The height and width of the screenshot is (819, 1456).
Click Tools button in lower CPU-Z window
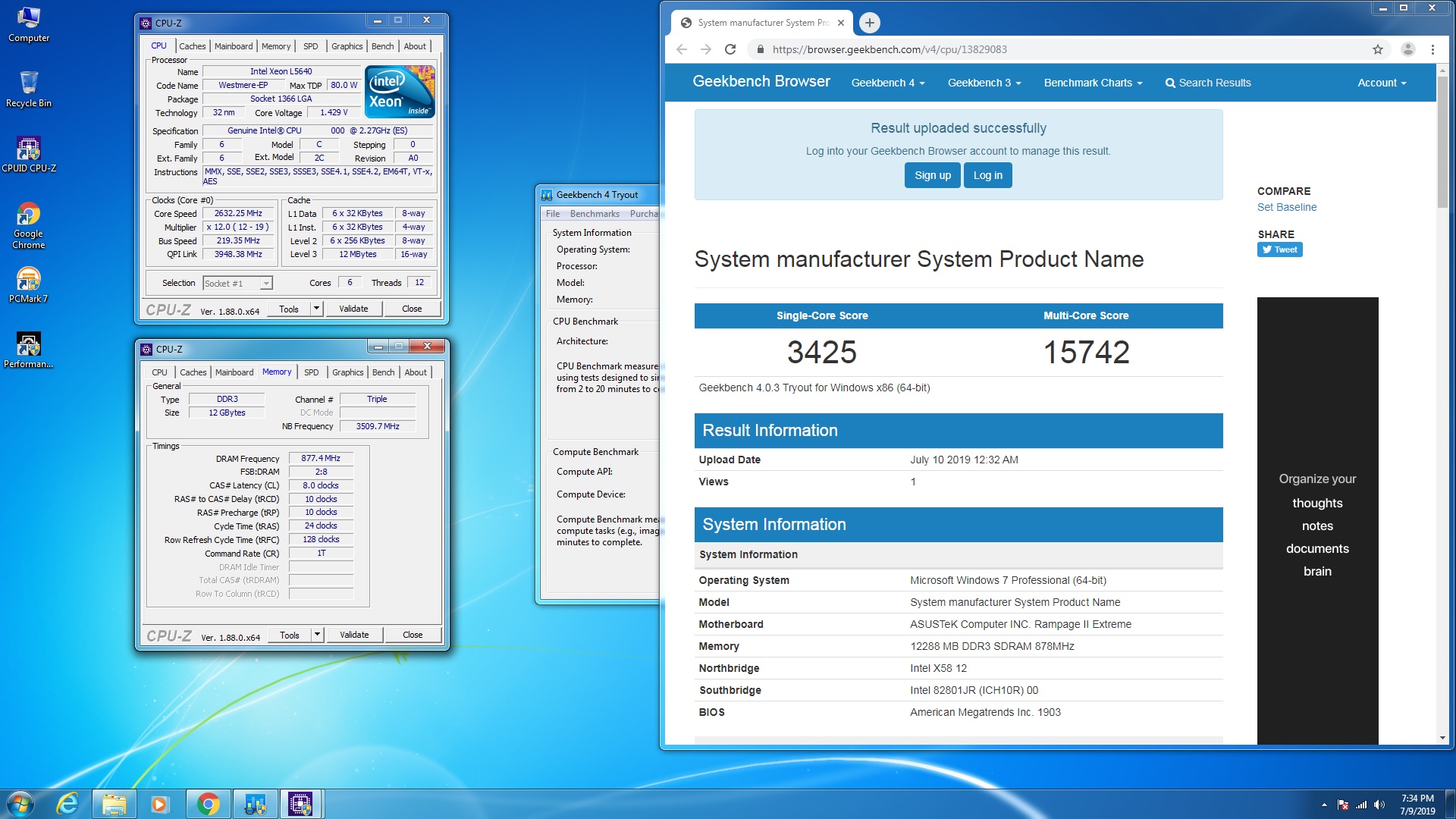(290, 635)
